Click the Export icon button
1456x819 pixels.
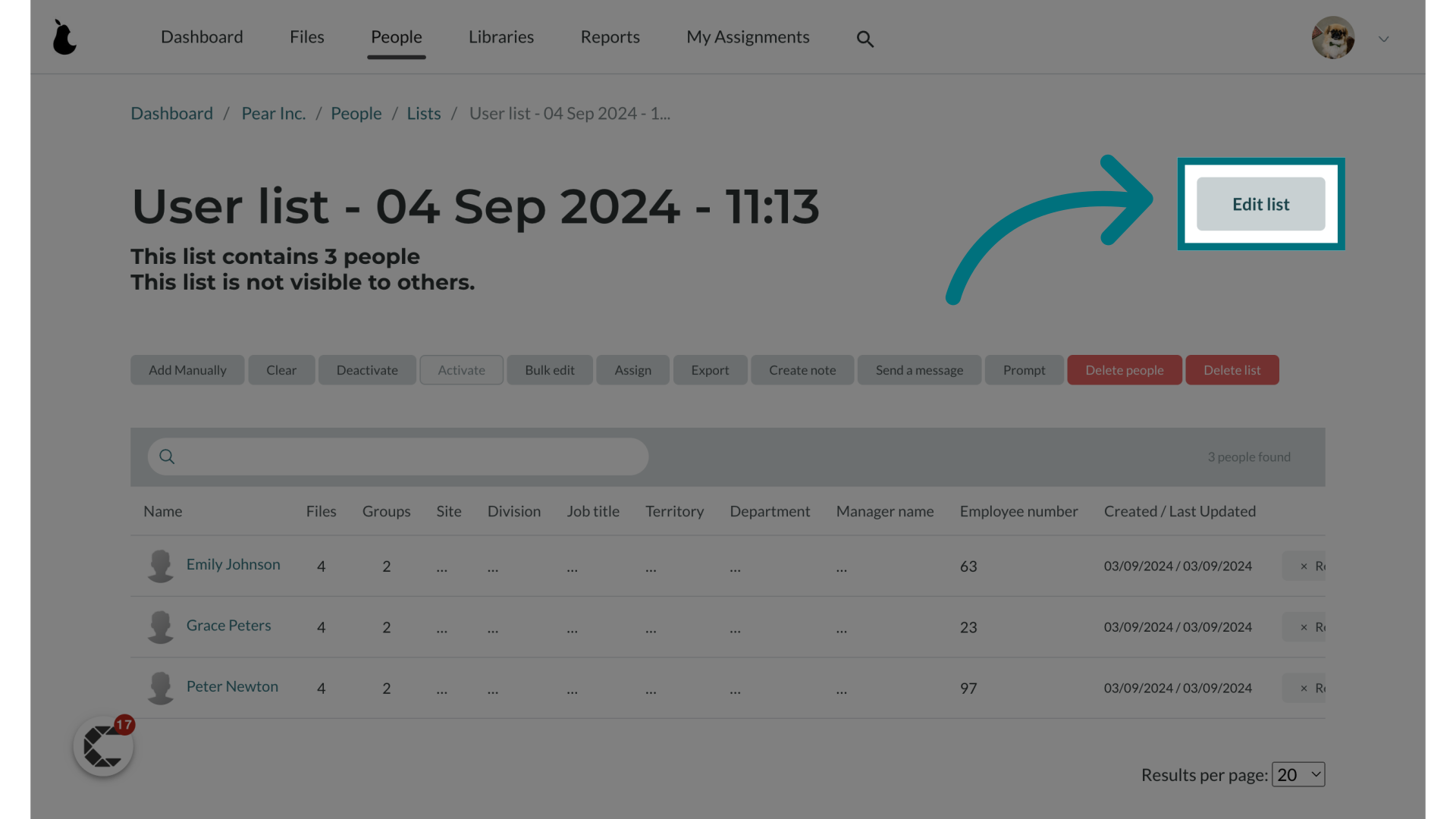pos(709,370)
